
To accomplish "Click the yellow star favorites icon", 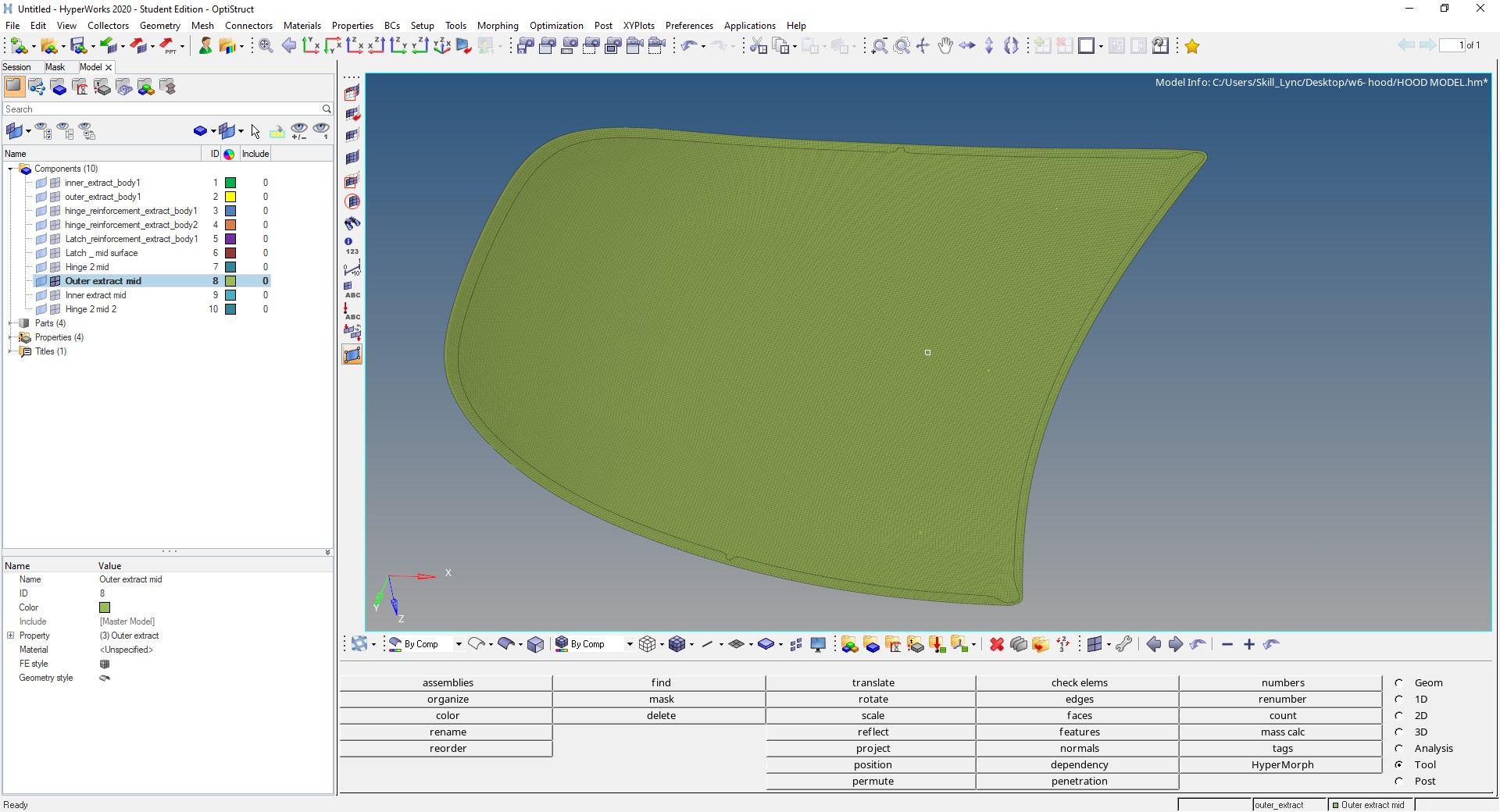I will click(1192, 46).
